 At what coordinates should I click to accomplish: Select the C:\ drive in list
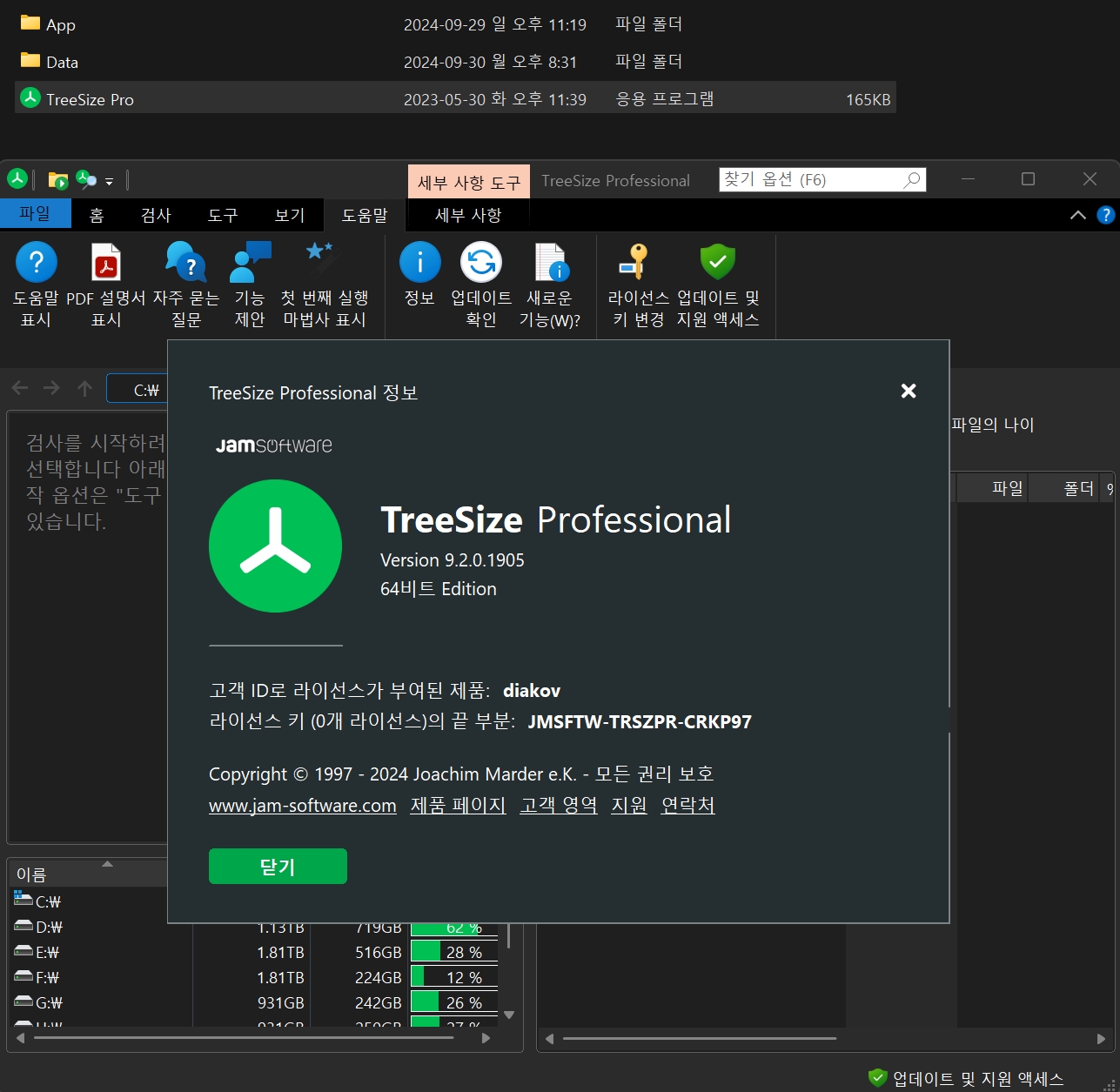coord(48,901)
